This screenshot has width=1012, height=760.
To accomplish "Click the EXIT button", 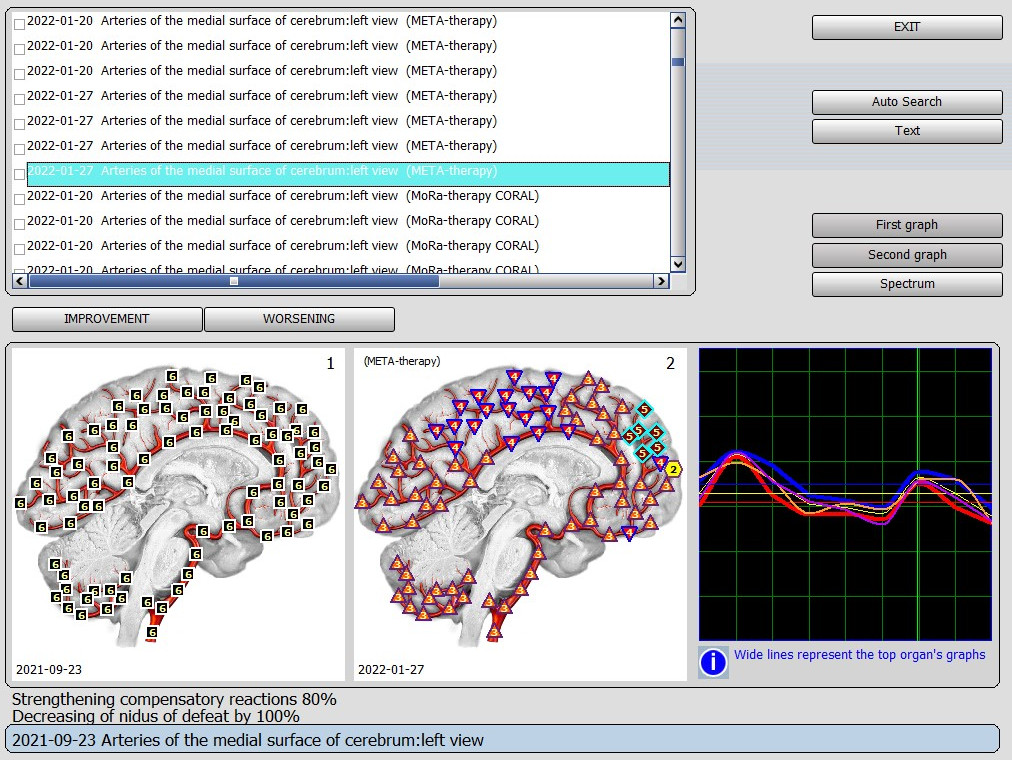I will (x=906, y=28).
